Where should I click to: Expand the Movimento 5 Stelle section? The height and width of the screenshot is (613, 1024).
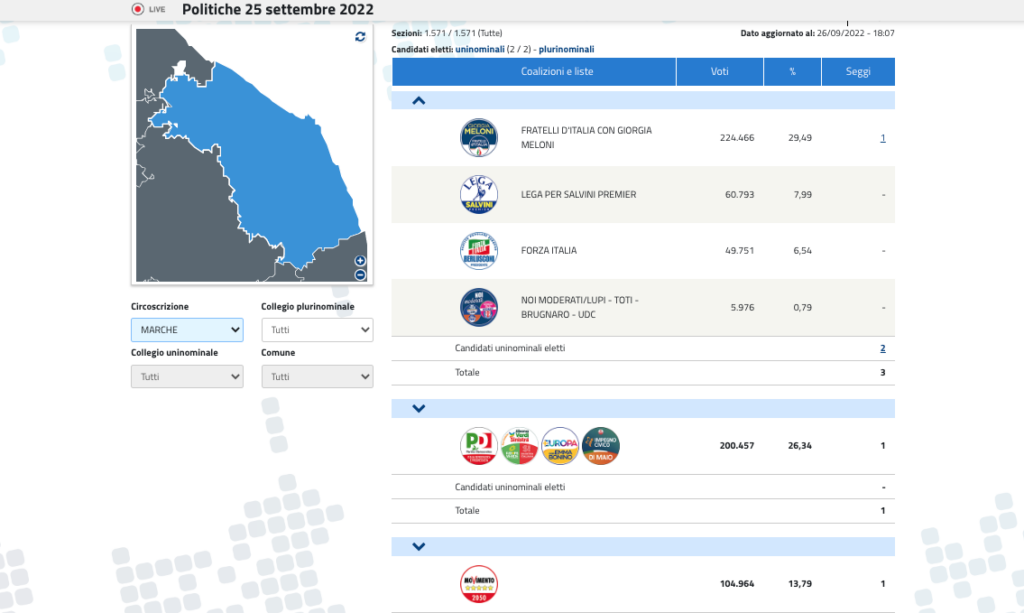[x=419, y=546]
